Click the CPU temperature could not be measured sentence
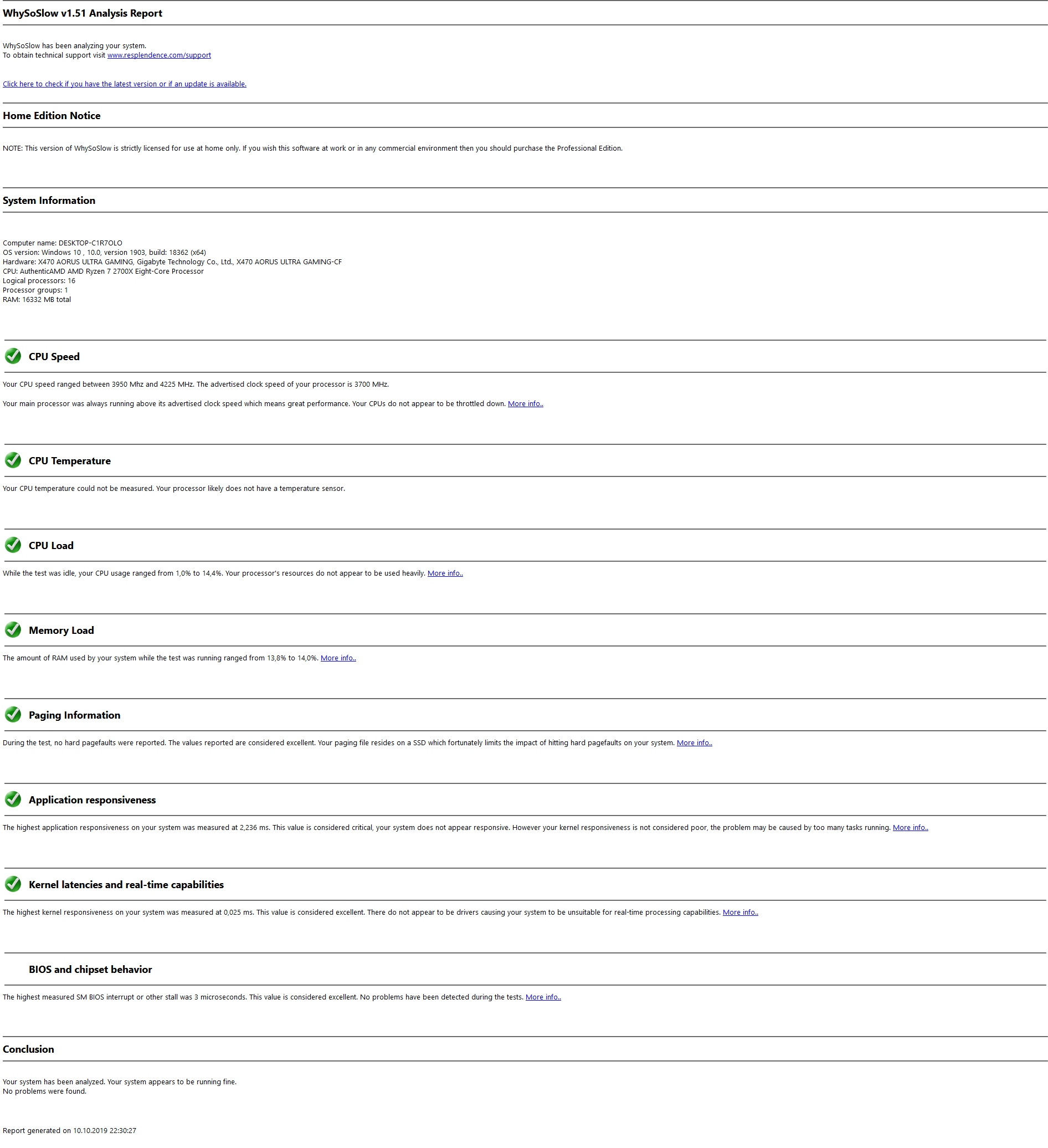The image size is (1048, 1148). tap(173, 489)
